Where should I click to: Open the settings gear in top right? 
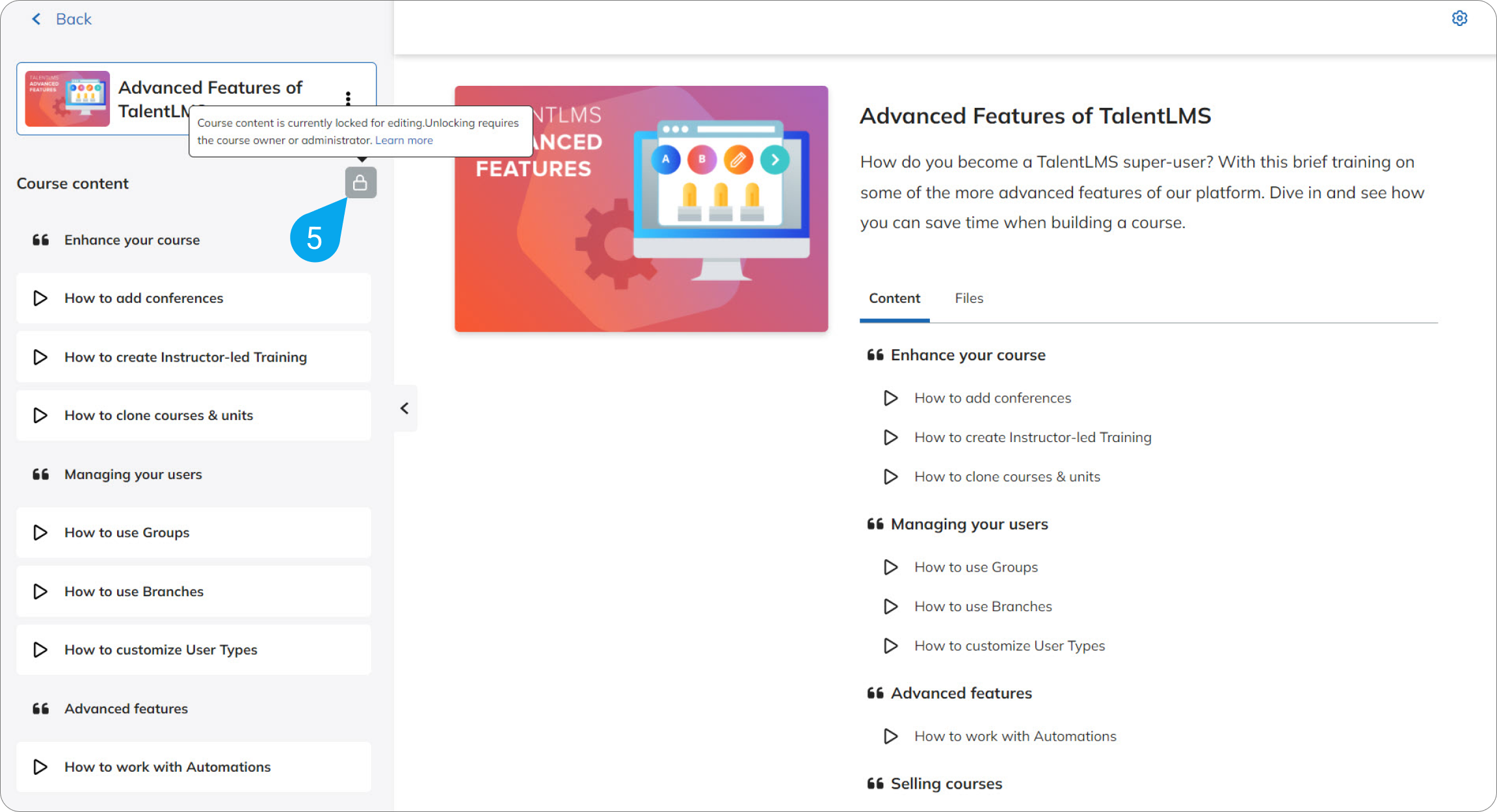pos(1460,18)
